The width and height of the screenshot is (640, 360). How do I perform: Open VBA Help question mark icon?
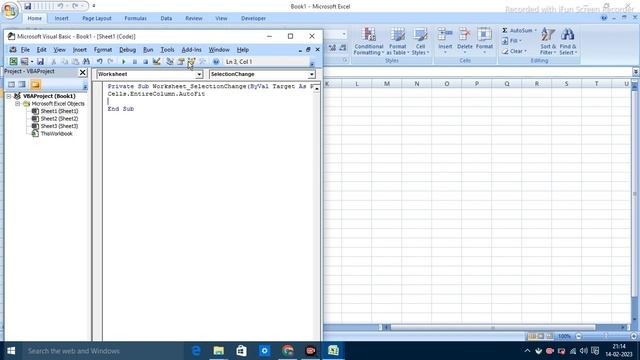coord(216,62)
